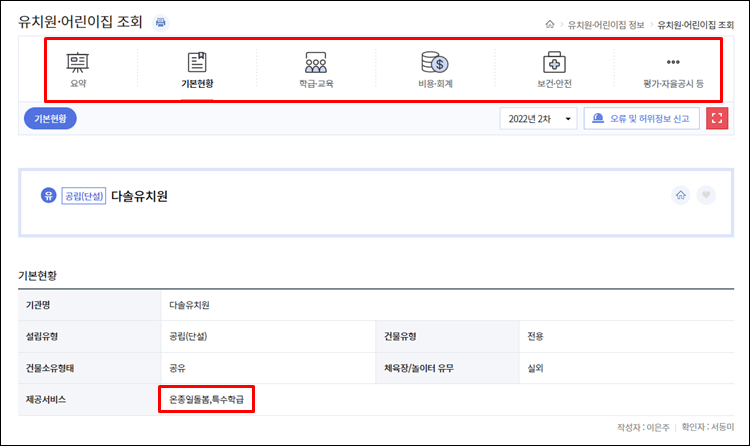This screenshot has height=446, width=750.
Task: Click the 체육장/놀이터 유무 label
Action: pos(419,368)
